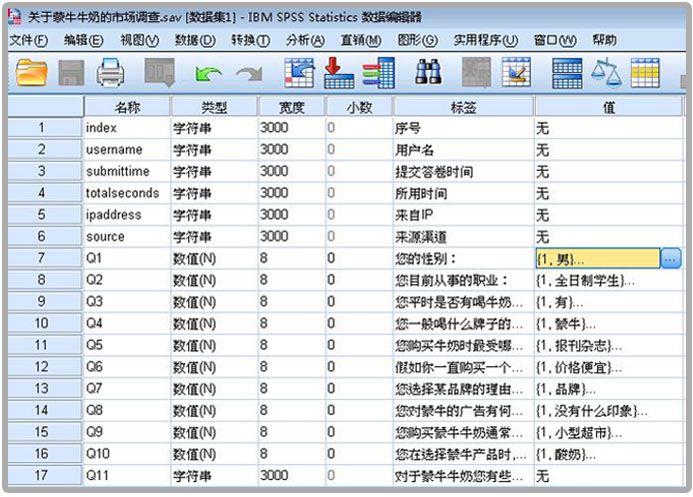Viewport: 693px width, 497px height.
Task: Click the 宽度 column header
Action: 292,107
